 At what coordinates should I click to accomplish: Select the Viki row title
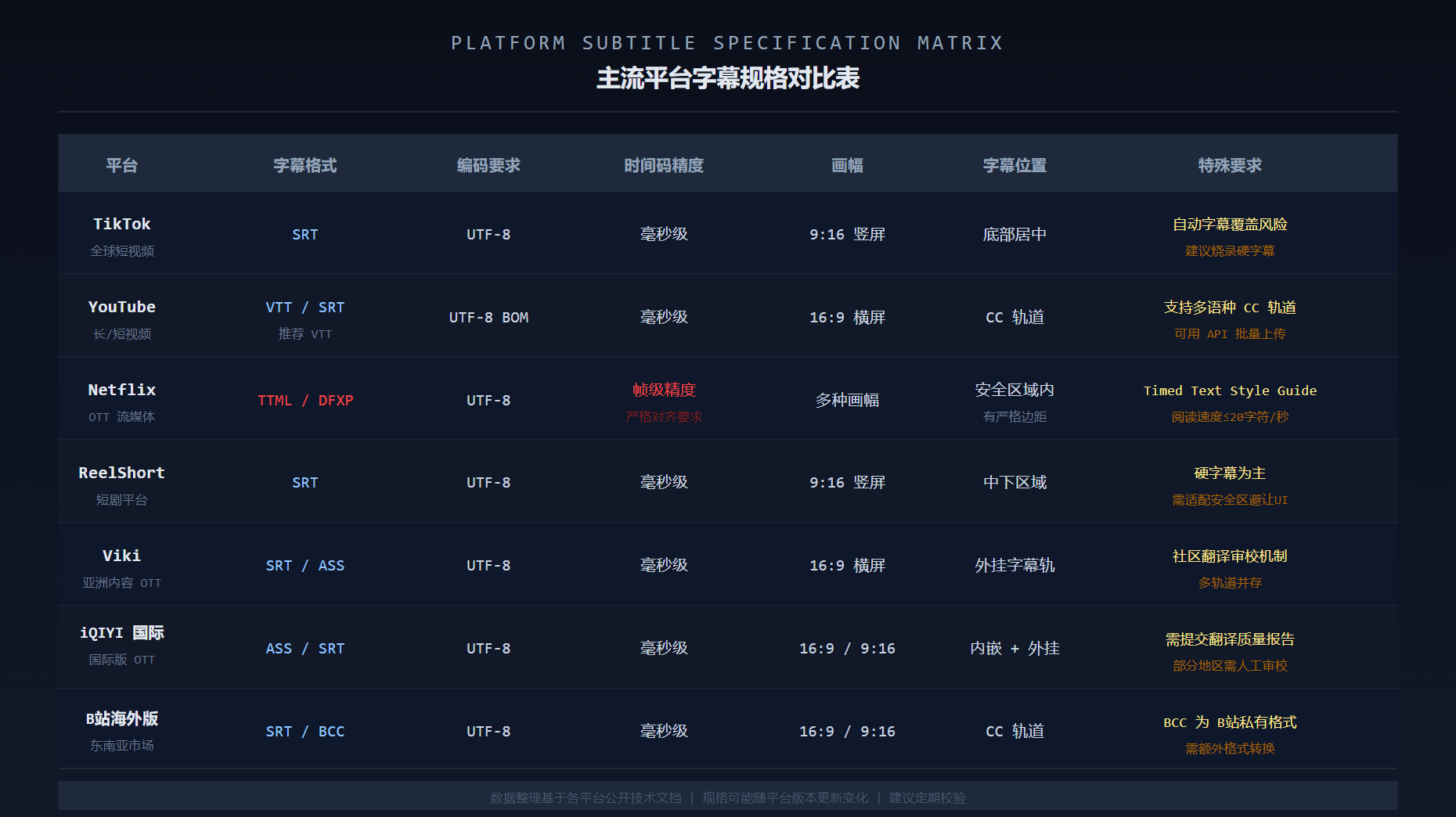(x=121, y=556)
